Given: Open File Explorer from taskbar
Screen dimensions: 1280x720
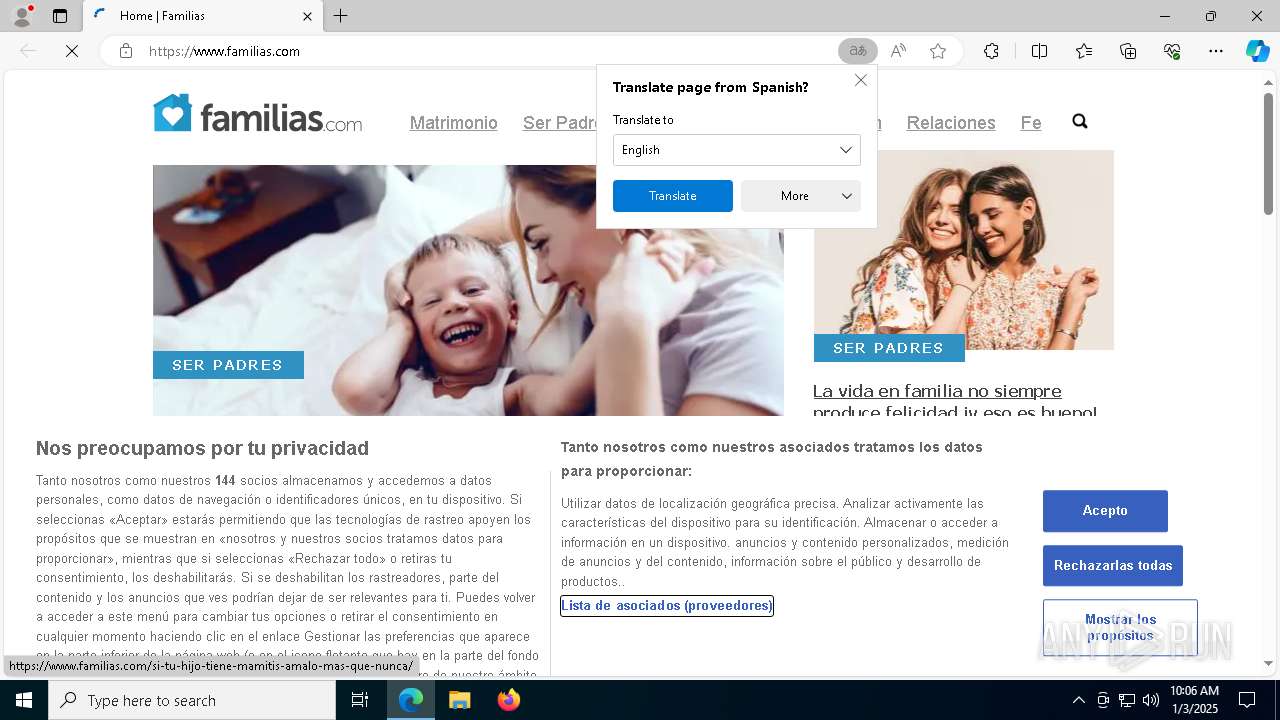Looking at the screenshot, I should pyautogui.click(x=460, y=700).
